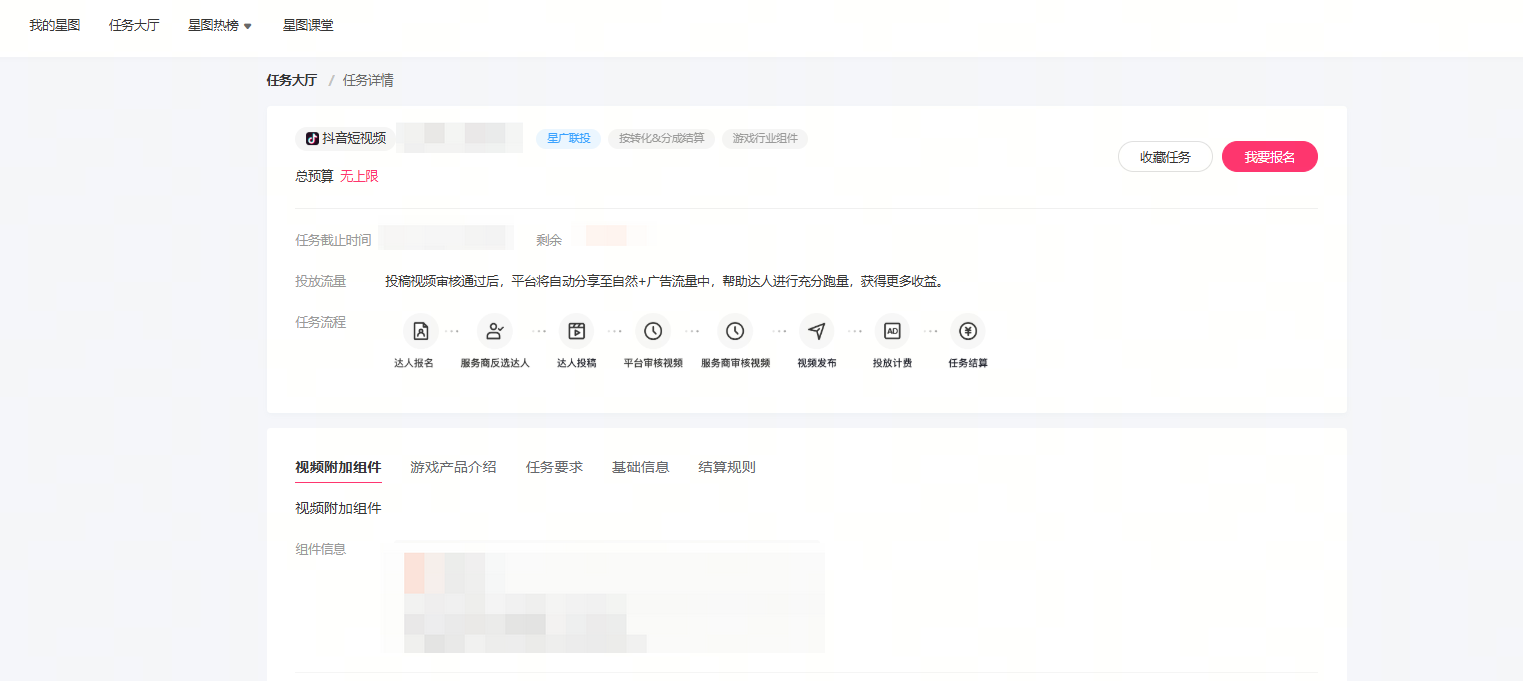Go to 任务大厅 in top navigation

click(134, 26)
